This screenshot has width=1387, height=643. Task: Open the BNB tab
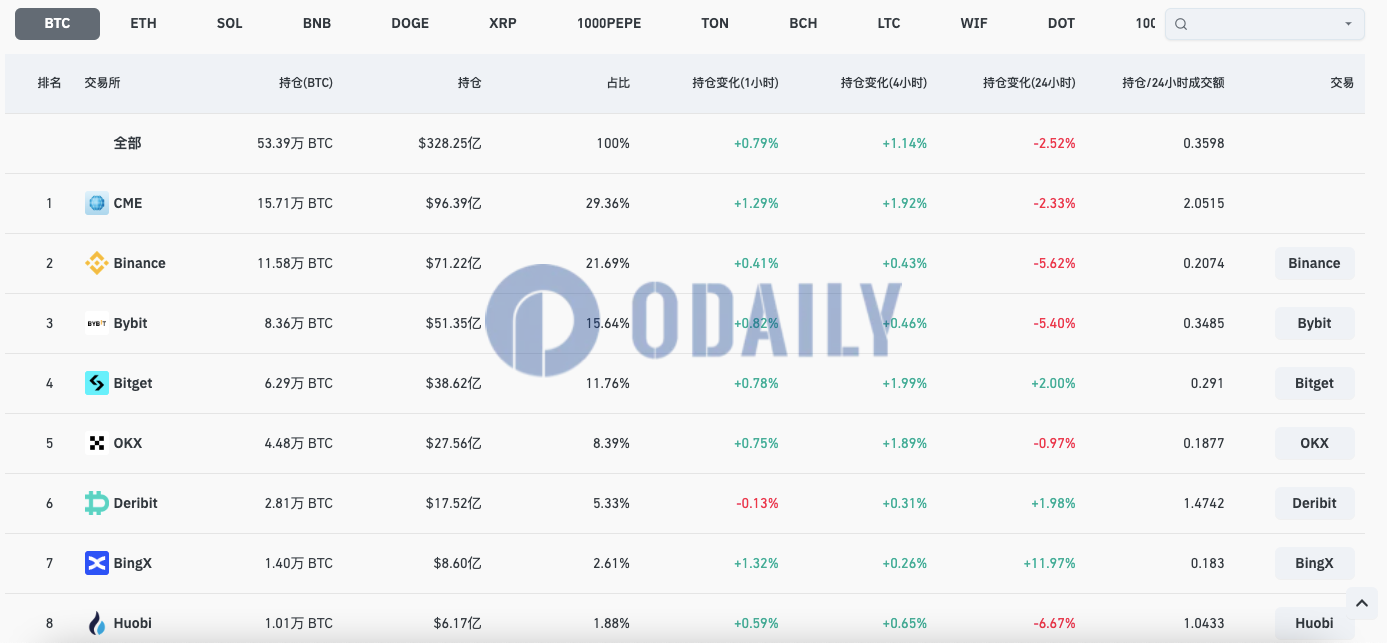point(317,23)
